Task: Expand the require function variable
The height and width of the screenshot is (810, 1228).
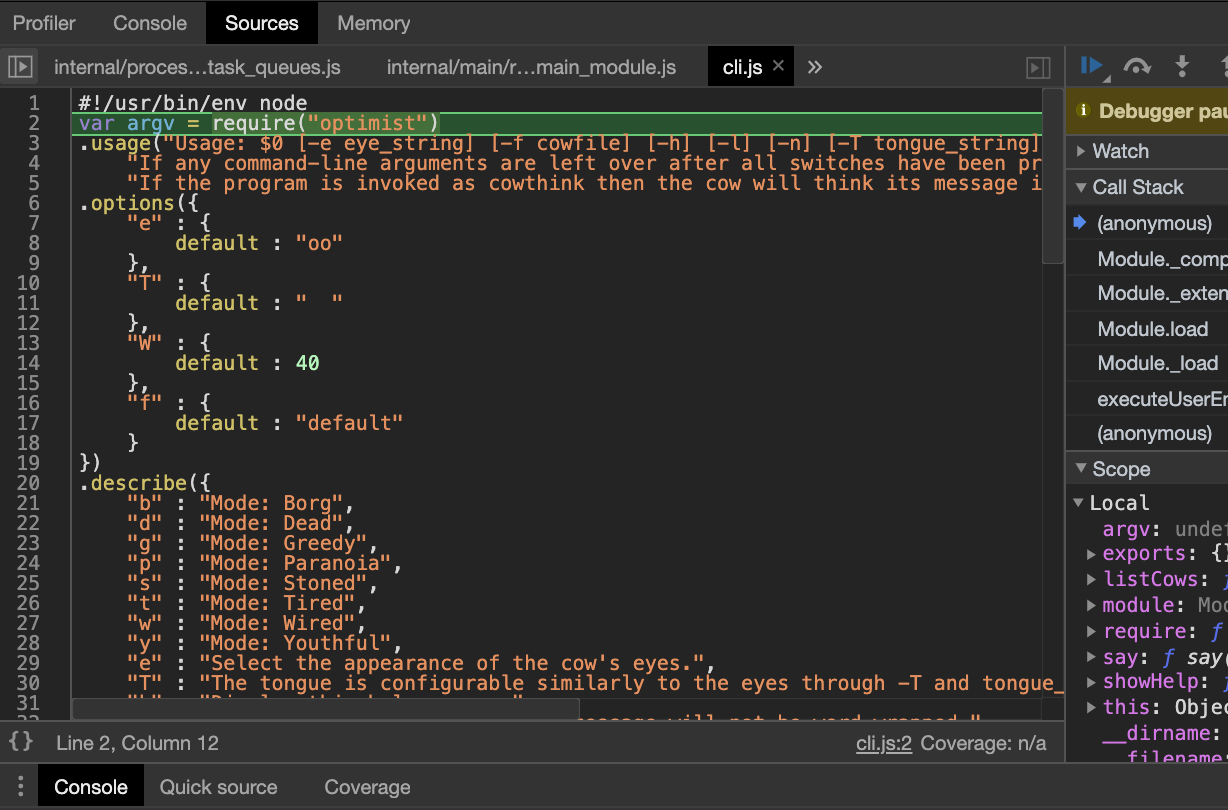Action: click(x=1092, y=632)
